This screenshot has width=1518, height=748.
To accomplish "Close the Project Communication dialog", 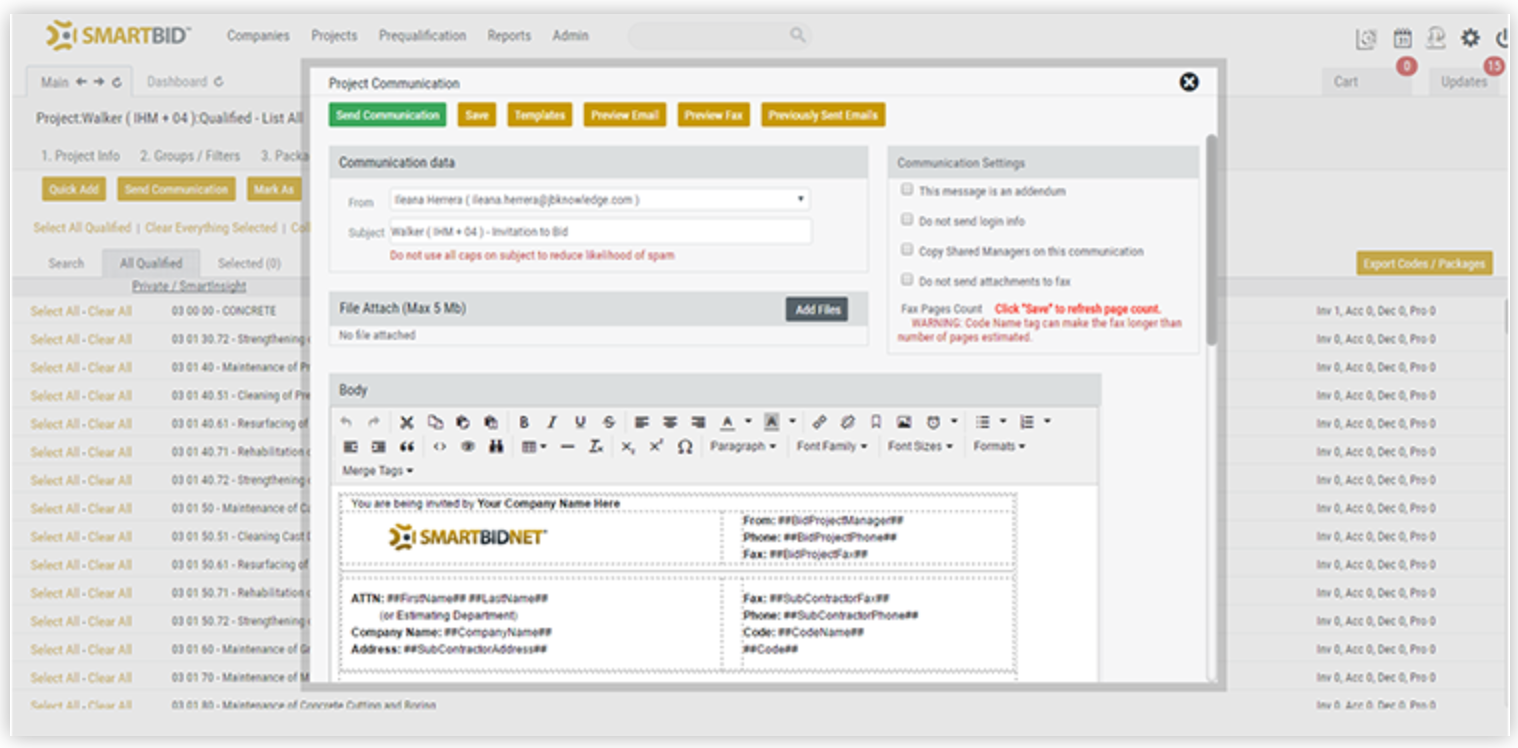I will [1189, 82].
